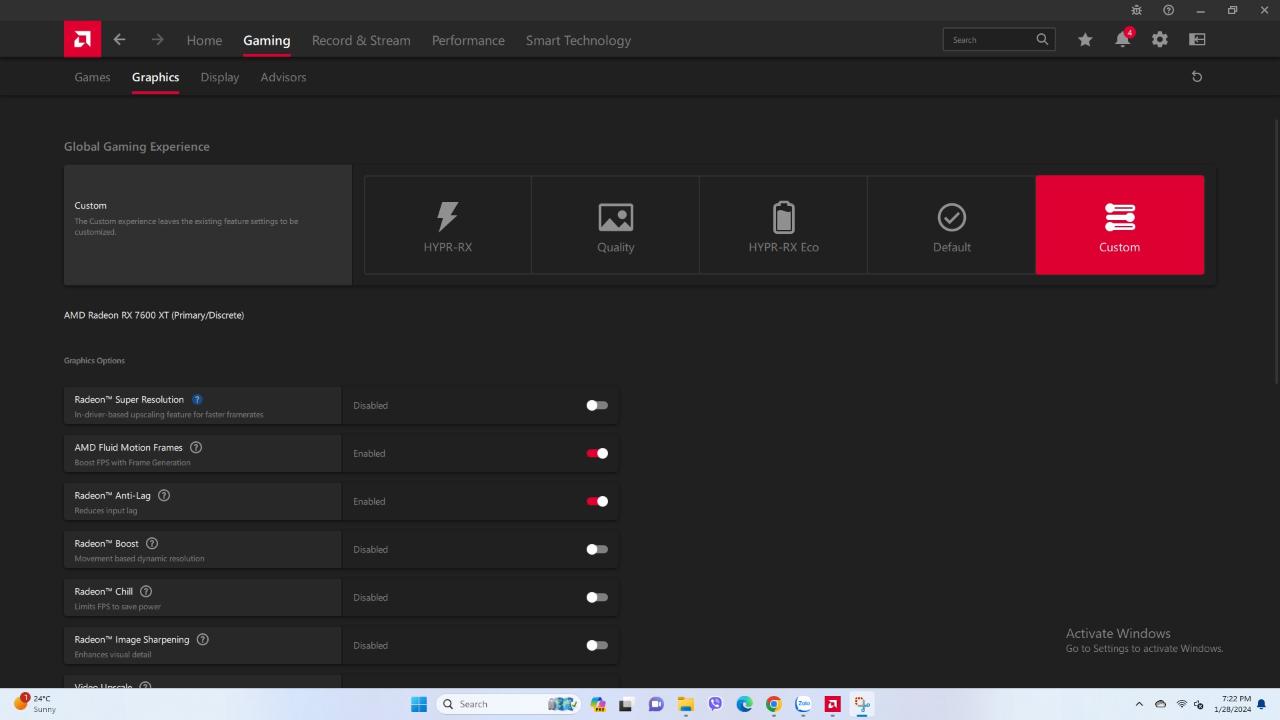Image resolution: width=1280 pixels, height=720 pixels.
Task: Show hidden system tray icons chevron
Action: (1139, 704)
